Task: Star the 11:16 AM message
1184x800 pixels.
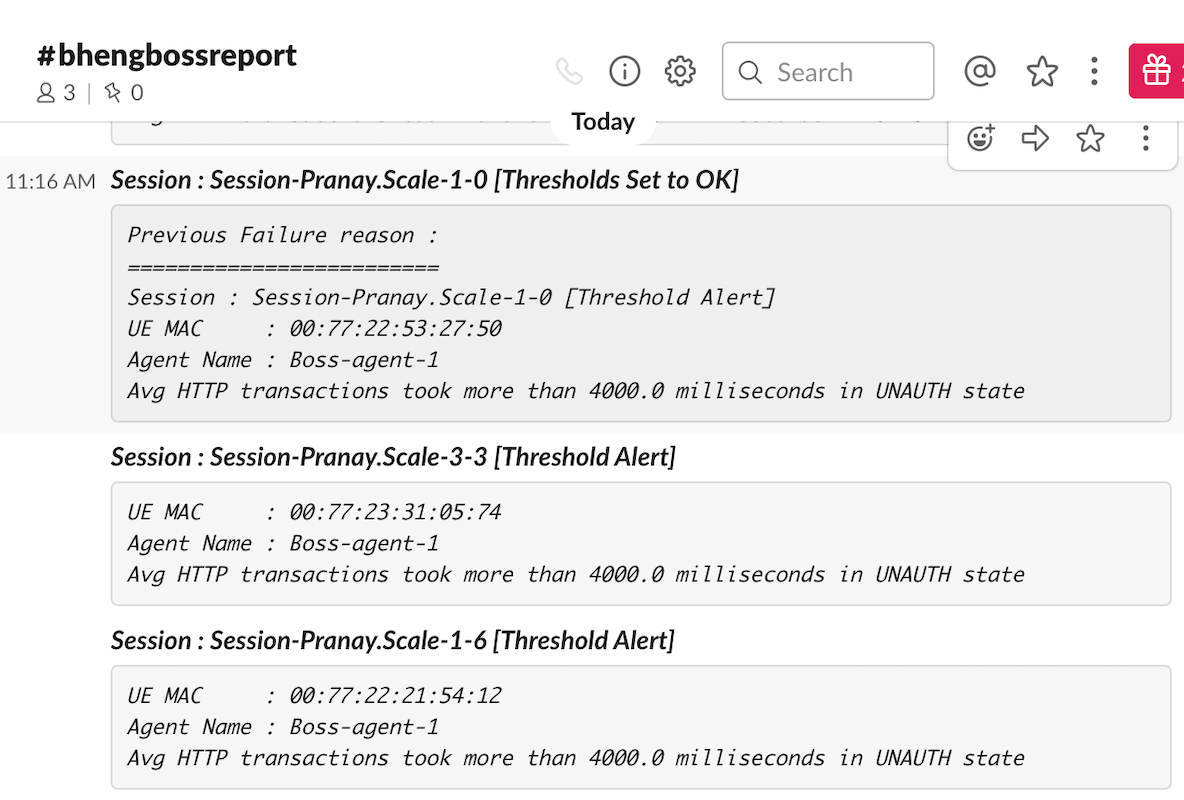Action: click(1090, 138)
